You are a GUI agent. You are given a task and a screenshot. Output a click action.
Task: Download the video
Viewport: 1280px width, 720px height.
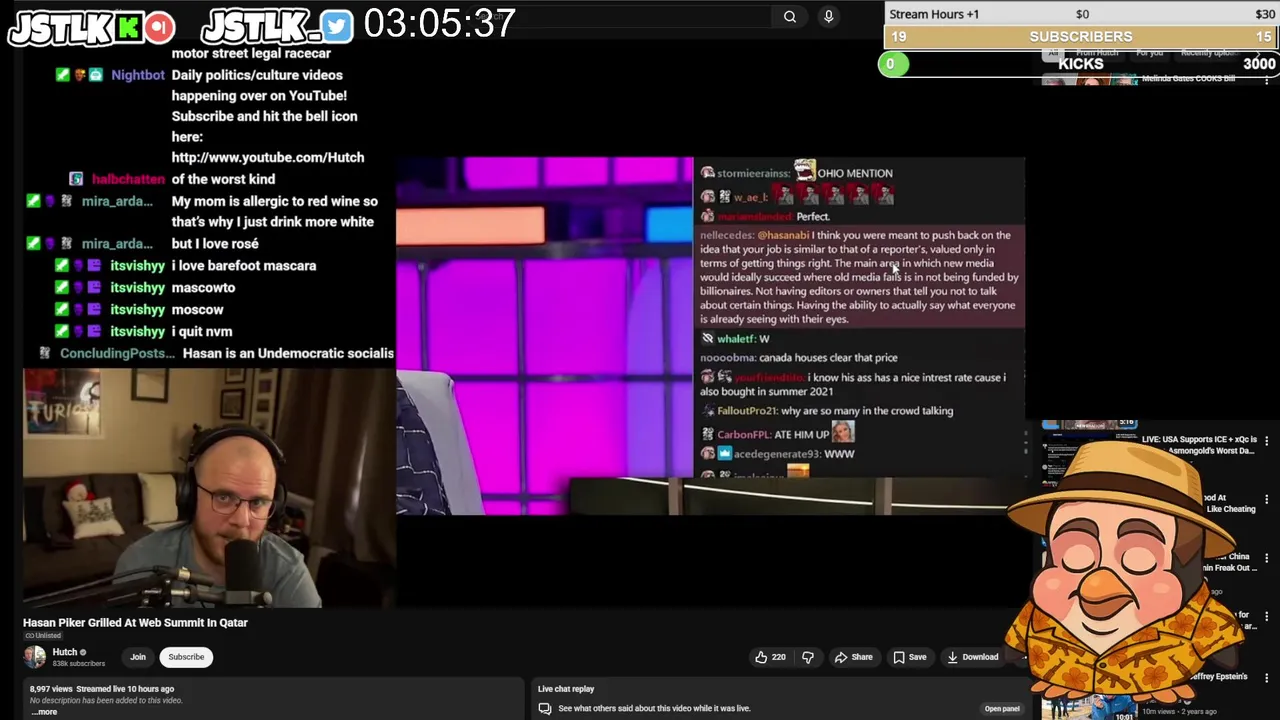[972, 657]
